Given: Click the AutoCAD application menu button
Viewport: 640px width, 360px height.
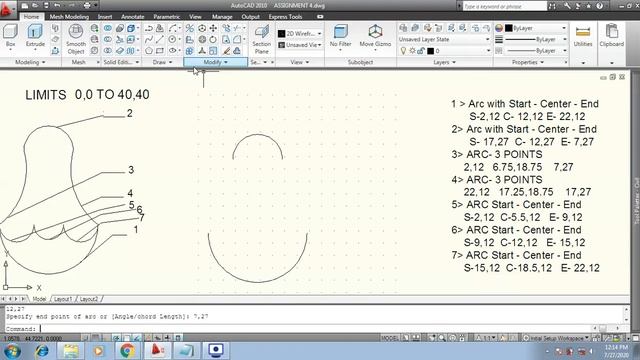Looking at the screenshot, I should 7,9.
